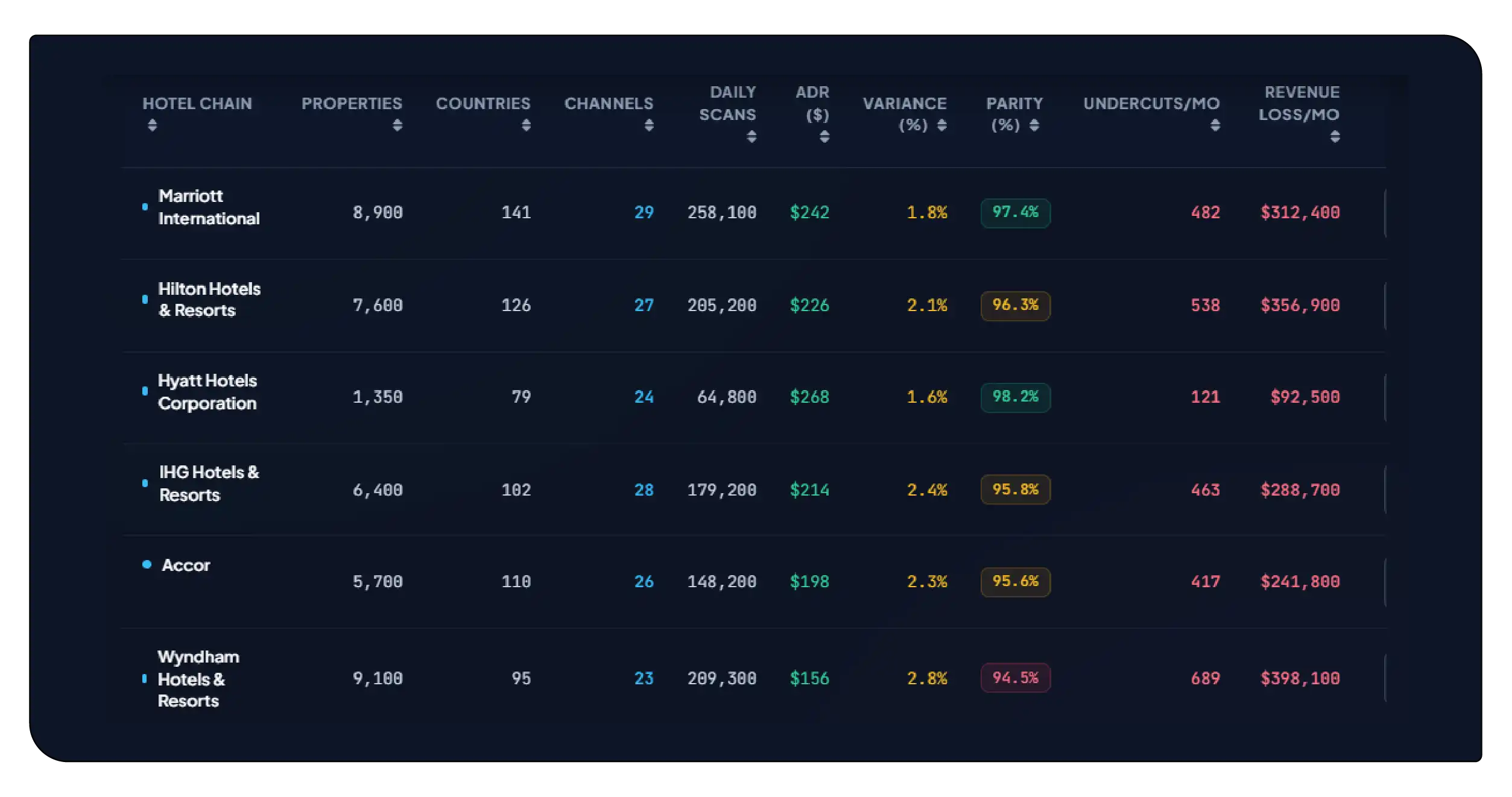Viewport: 1512px width, 797px height.
Task: Click Hilton's $226 ADR value
Action: point(810,306)
